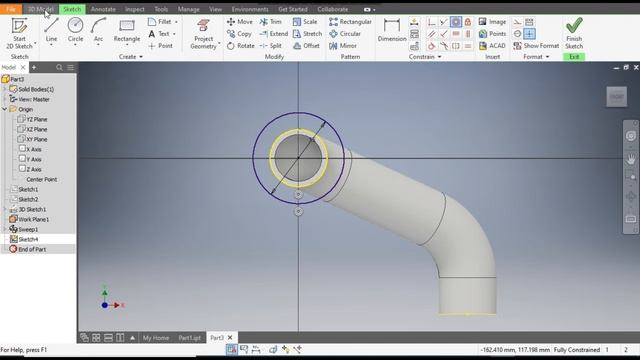The image size is (640, 360).
Task: Activate the Trim tool
Action: point(271,22)
